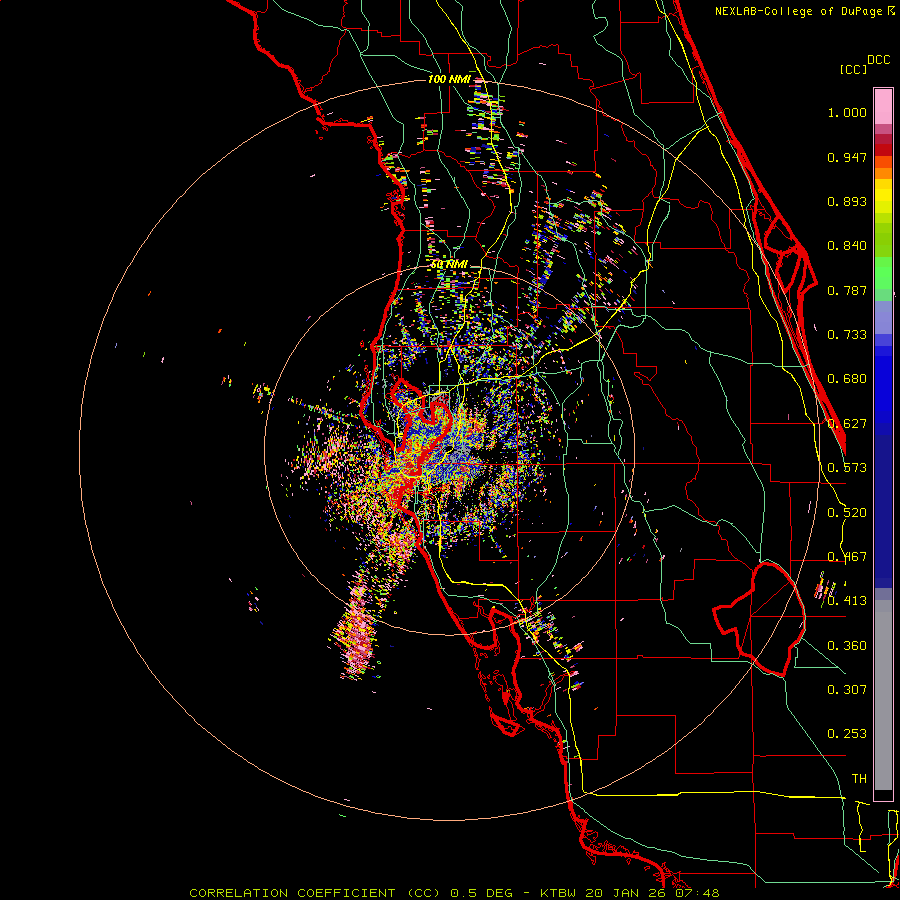Click the NEXLAB-College of DuPage label

[x=798, y=11]
